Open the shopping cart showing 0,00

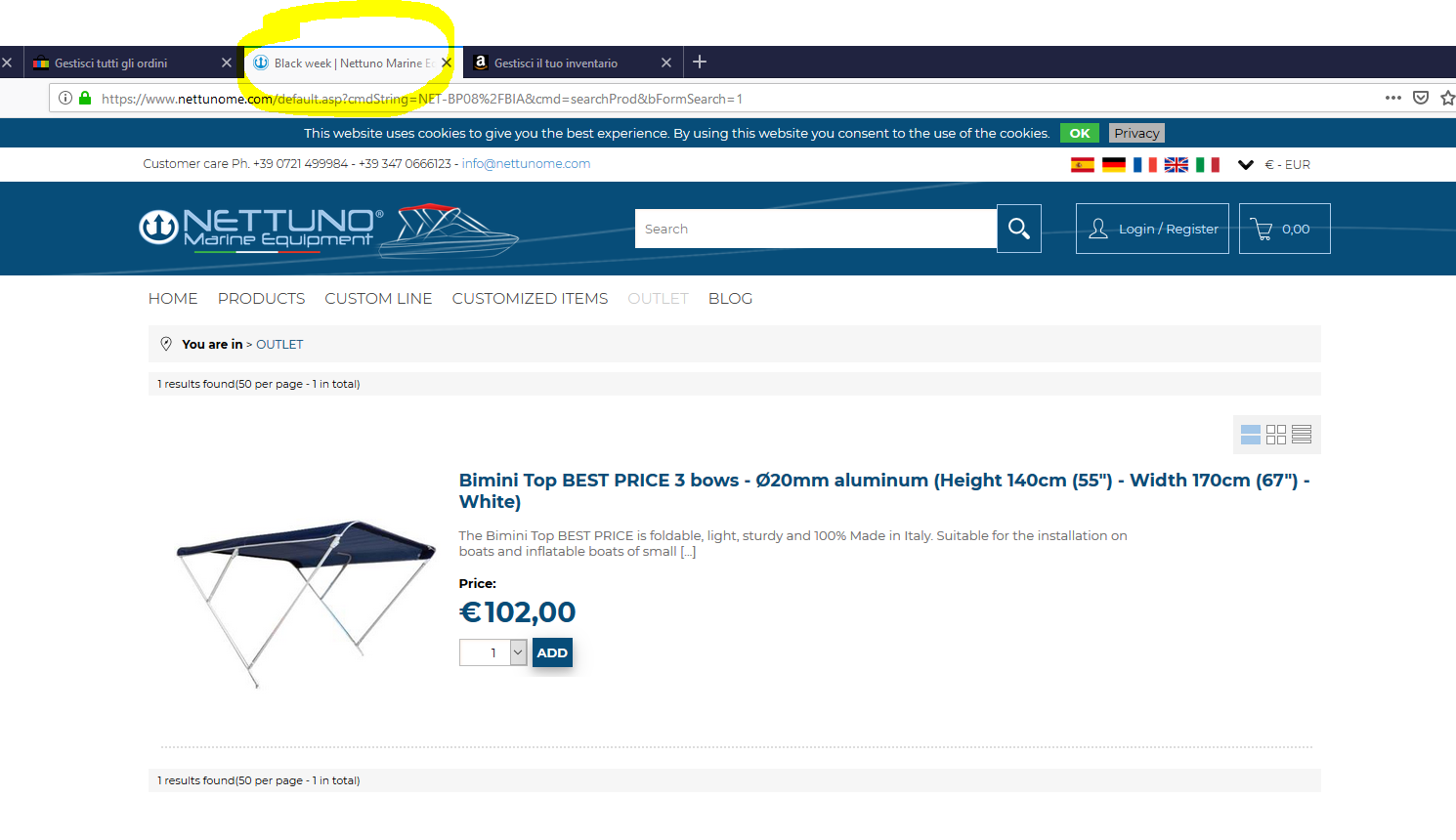click(1284, 229)
